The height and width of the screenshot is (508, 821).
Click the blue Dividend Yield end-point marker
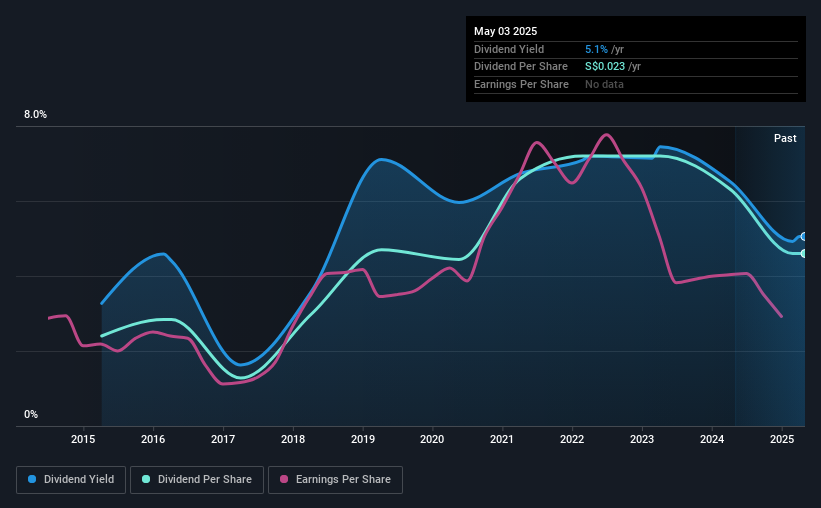[804, 237]
